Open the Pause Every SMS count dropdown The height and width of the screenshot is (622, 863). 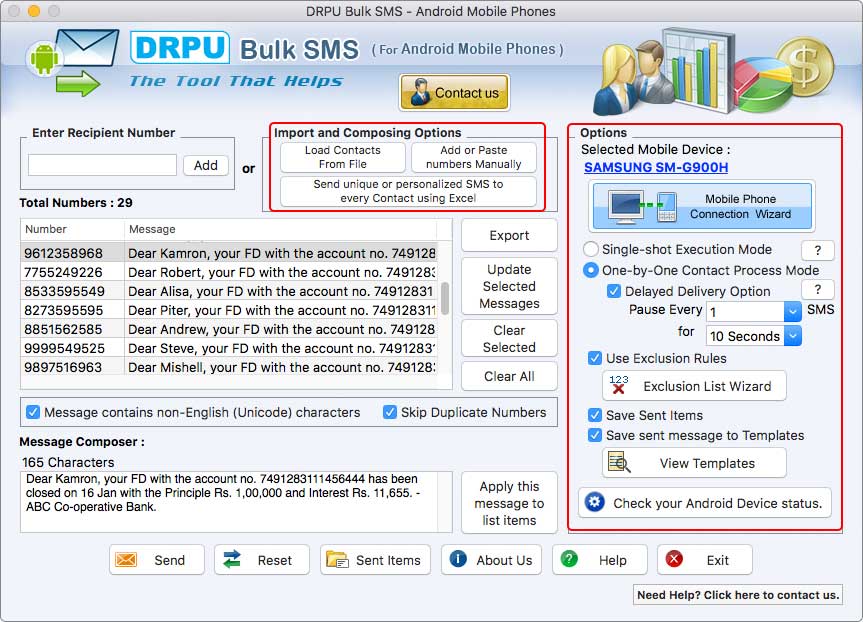tap(793, 312)
